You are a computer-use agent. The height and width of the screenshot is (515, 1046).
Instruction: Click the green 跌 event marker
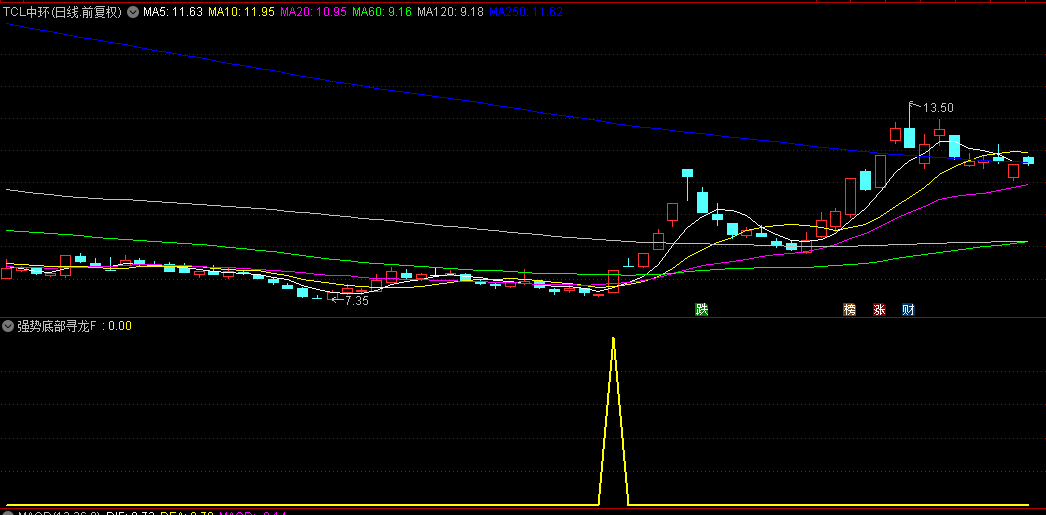(x=701, y=310)
